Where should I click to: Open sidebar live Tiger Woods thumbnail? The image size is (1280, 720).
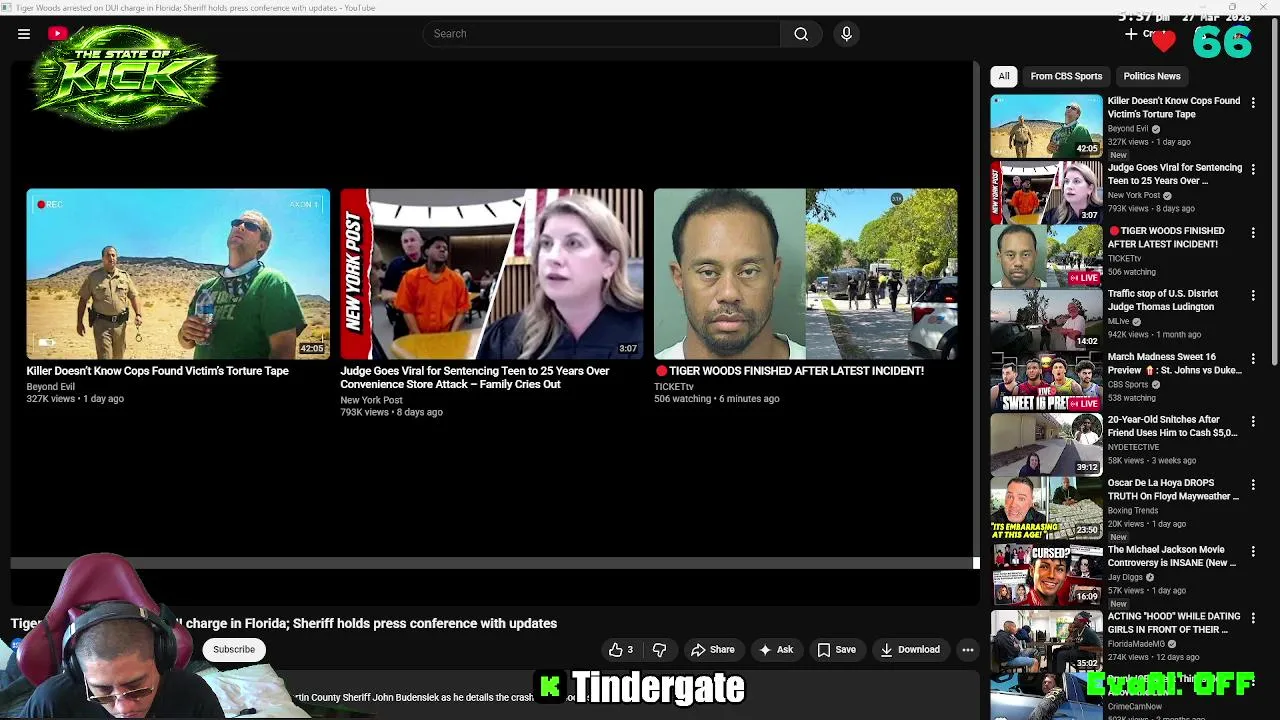pos(1046,256)
